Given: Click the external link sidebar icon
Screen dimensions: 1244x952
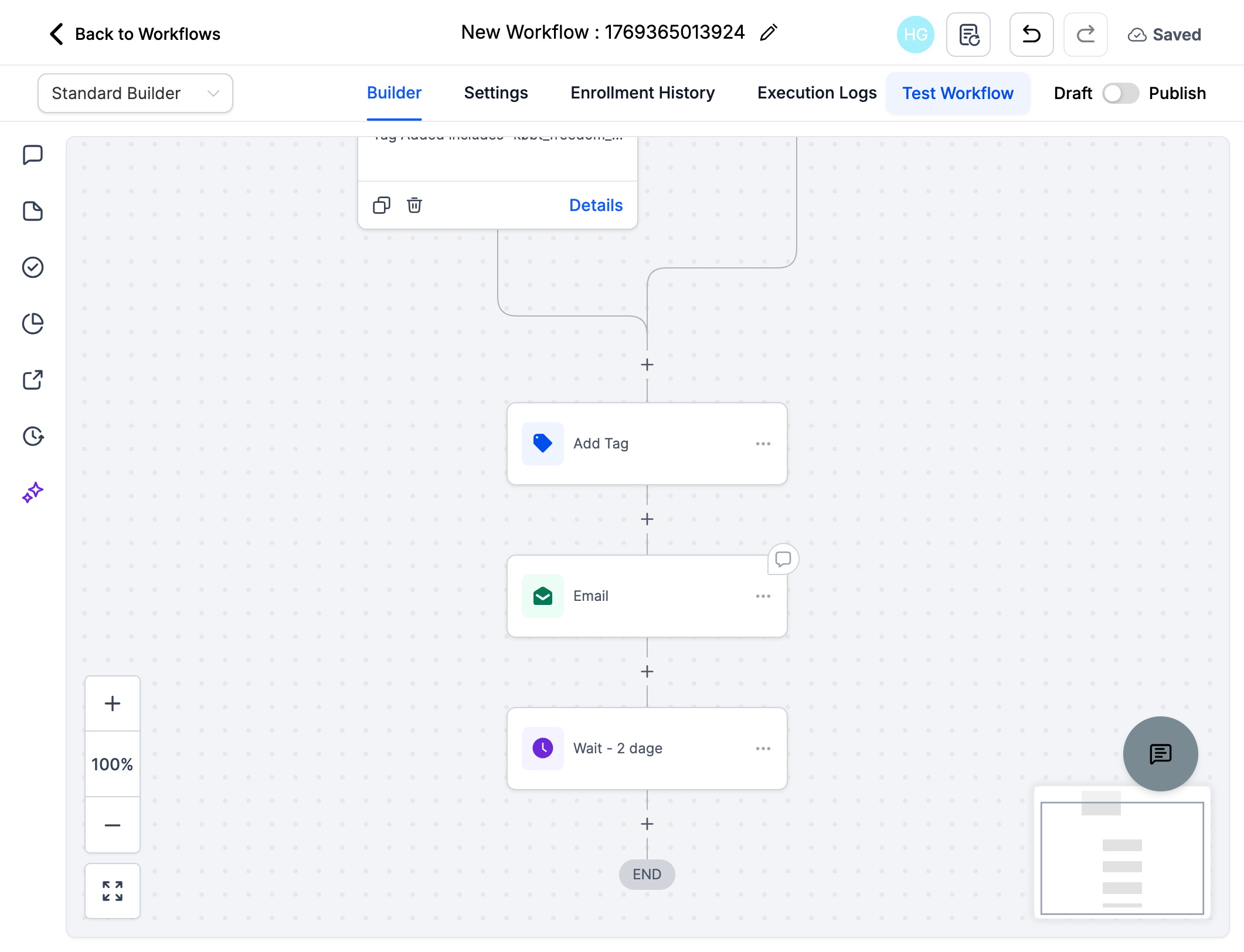Looking at the screenshot, I should pyautogui.click(x=33, y=380).
